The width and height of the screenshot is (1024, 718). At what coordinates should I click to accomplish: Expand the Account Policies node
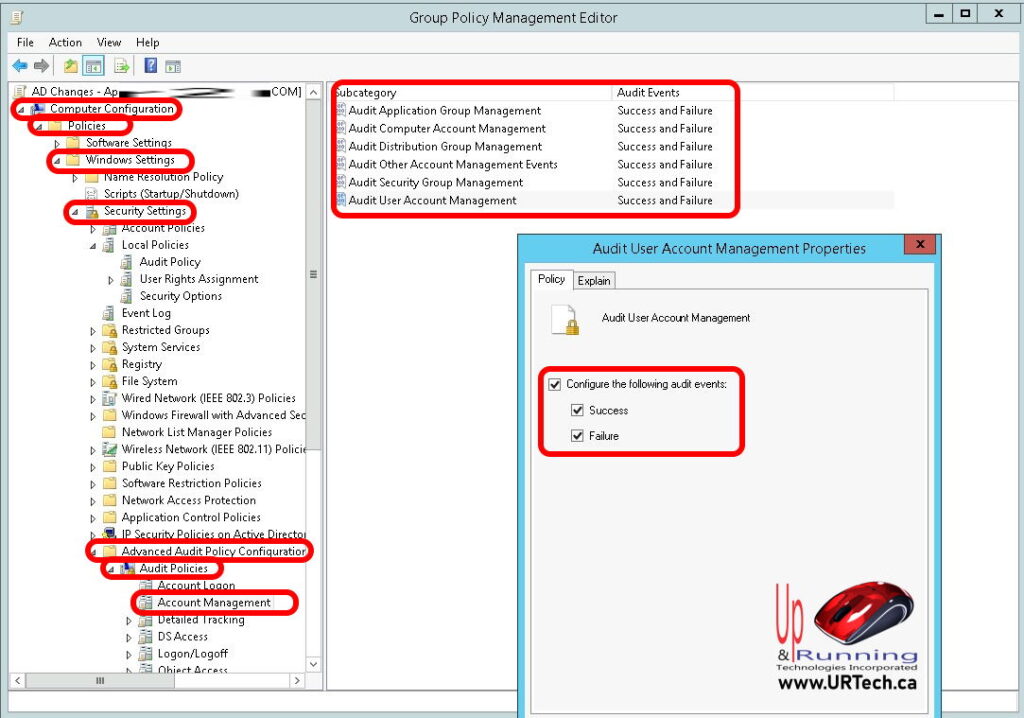click(91, 227)
